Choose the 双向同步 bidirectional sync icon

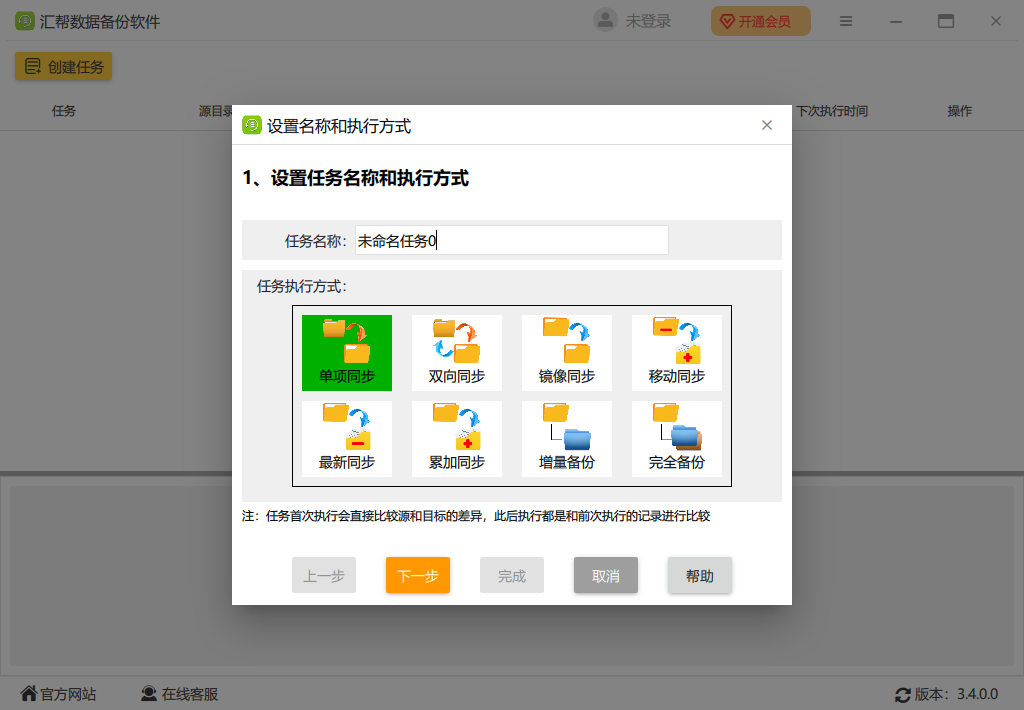[456, 351]
